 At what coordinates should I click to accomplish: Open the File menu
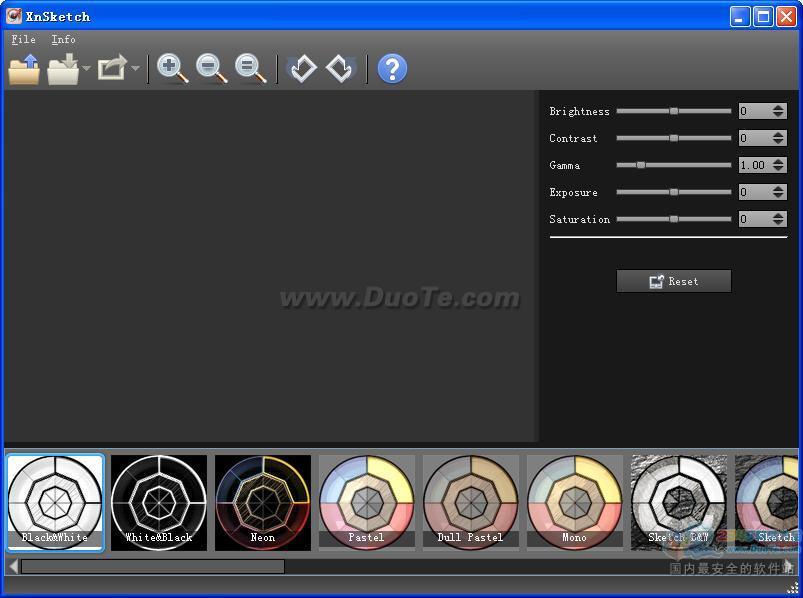tap(23, 39)
